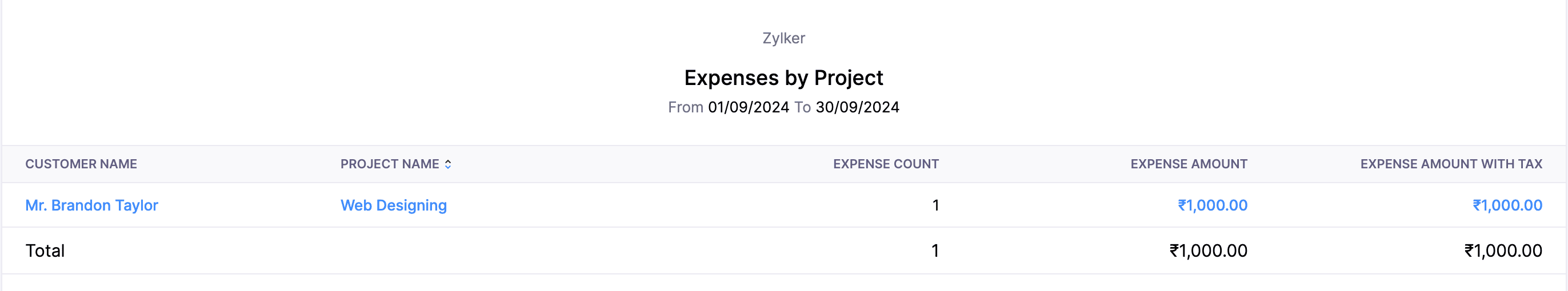The image size is (1568, 291).
Task: Select the Total expense amount with tax
Action: [x=1502, y=250]
